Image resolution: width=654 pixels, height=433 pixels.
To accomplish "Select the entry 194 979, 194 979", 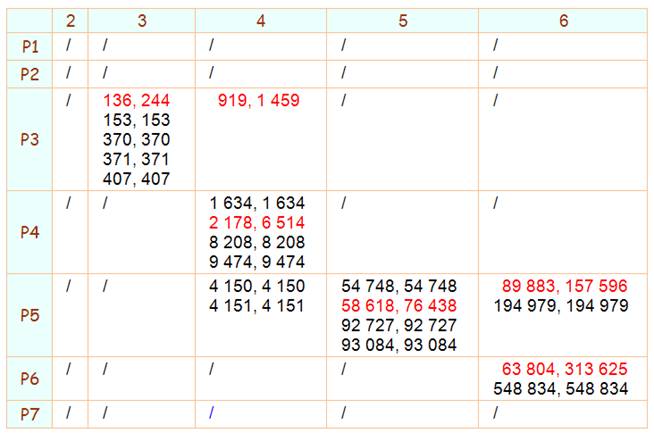I will [x=561, y=305].
